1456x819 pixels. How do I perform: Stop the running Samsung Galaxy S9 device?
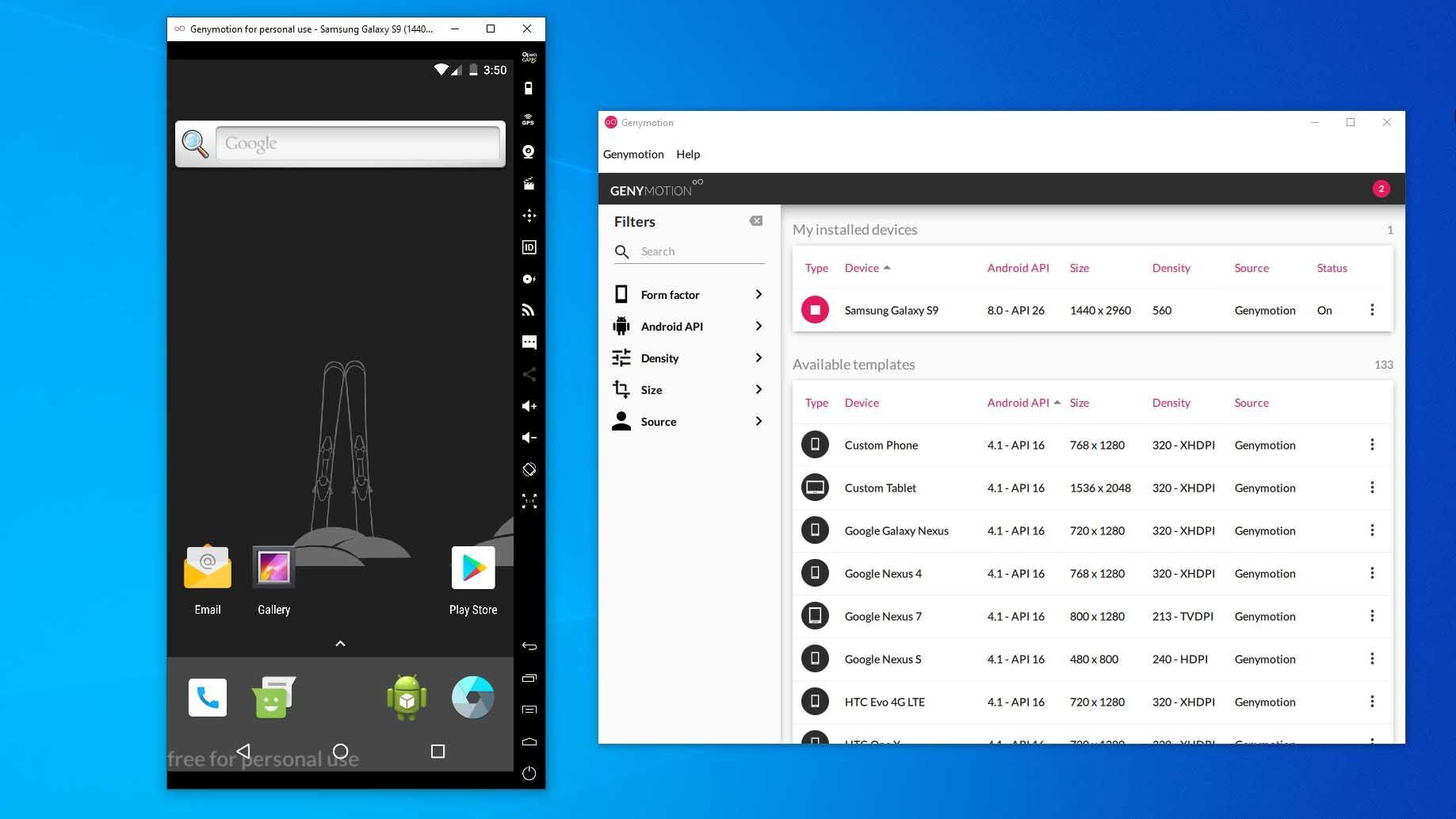(x=815, y=310)
